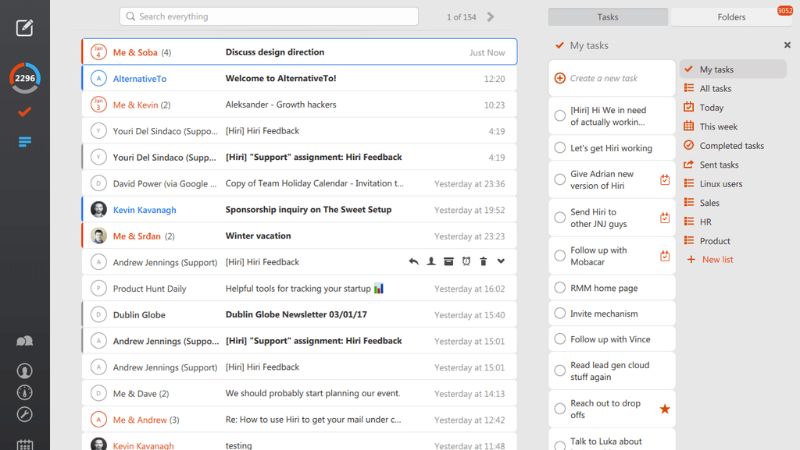Reply to Andrew Jennings Hiri Feedback email

[414, 262]
